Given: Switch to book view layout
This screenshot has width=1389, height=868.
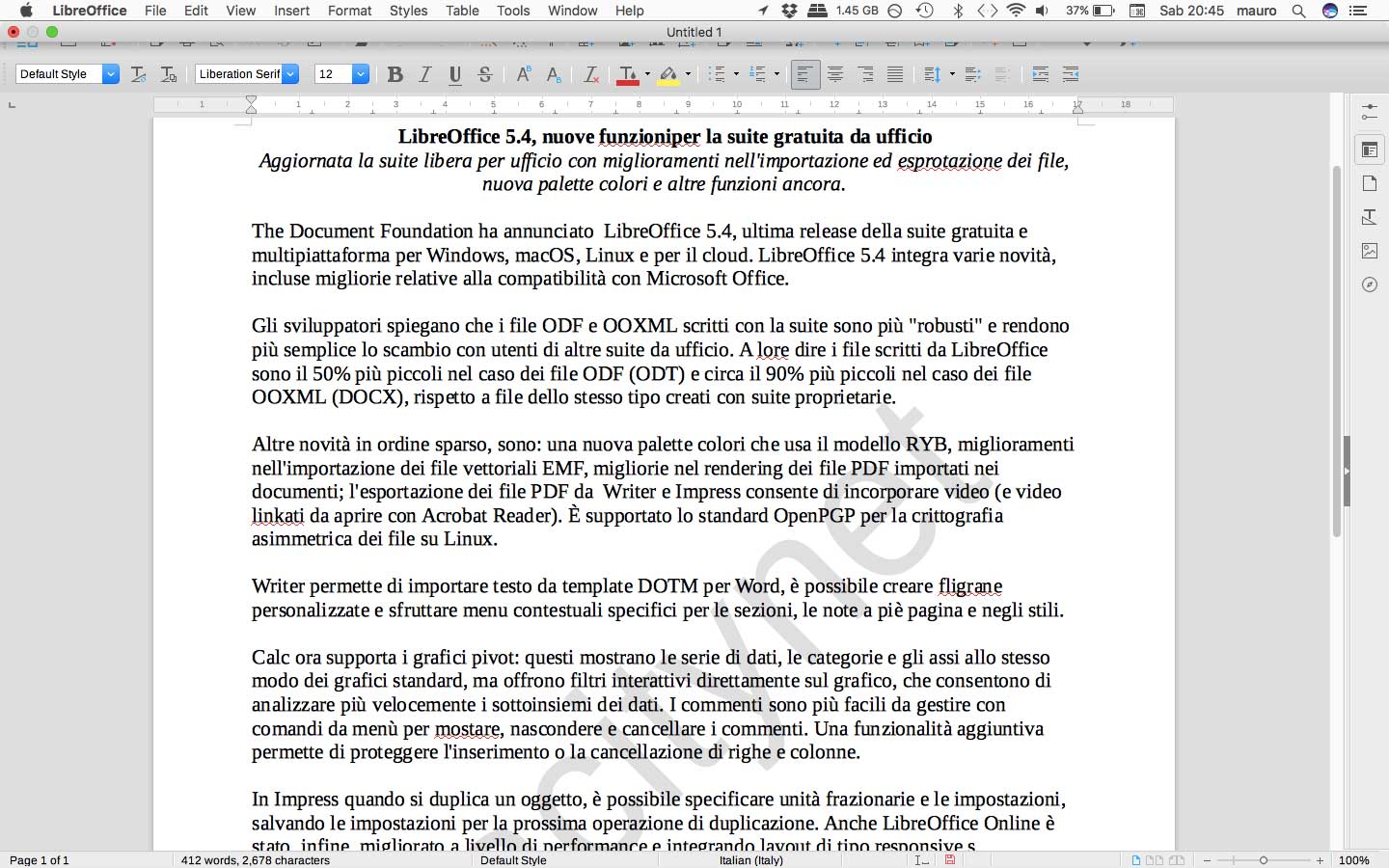Looking at the screenshot, I should pyautogui.click(x=1176, y=860).
